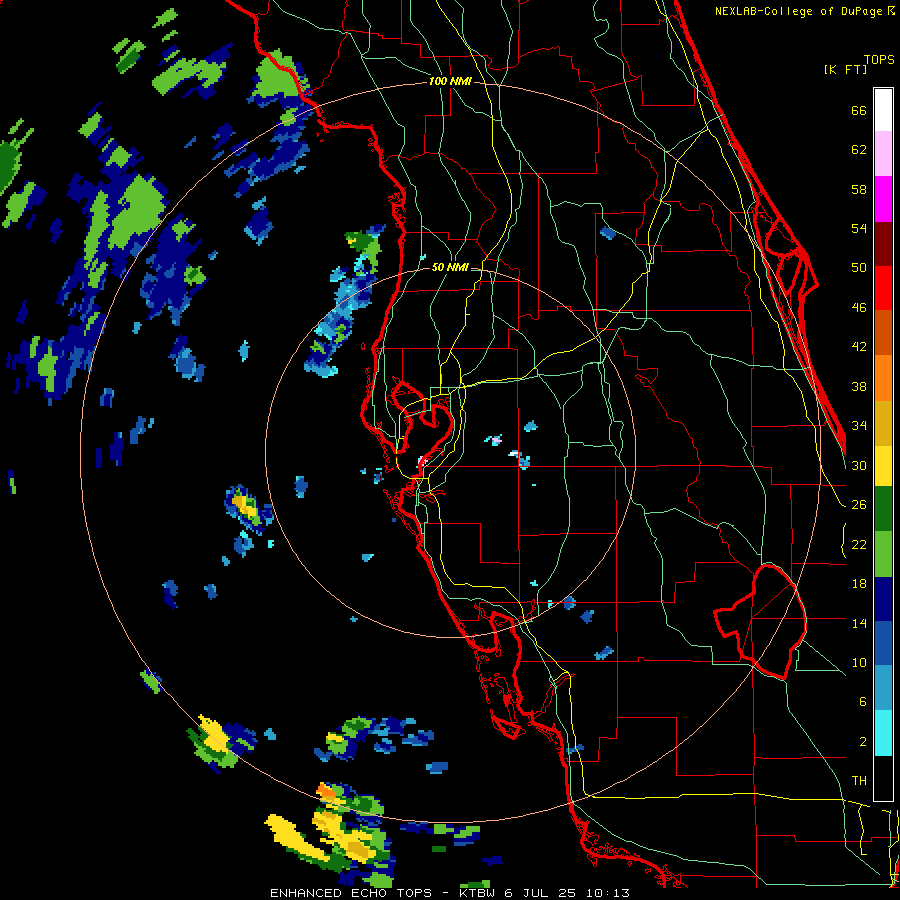Screen dimensions: 900x900
Task: Pick the bright orange legend swatch beside 38
Action: [x=883, y=378]
